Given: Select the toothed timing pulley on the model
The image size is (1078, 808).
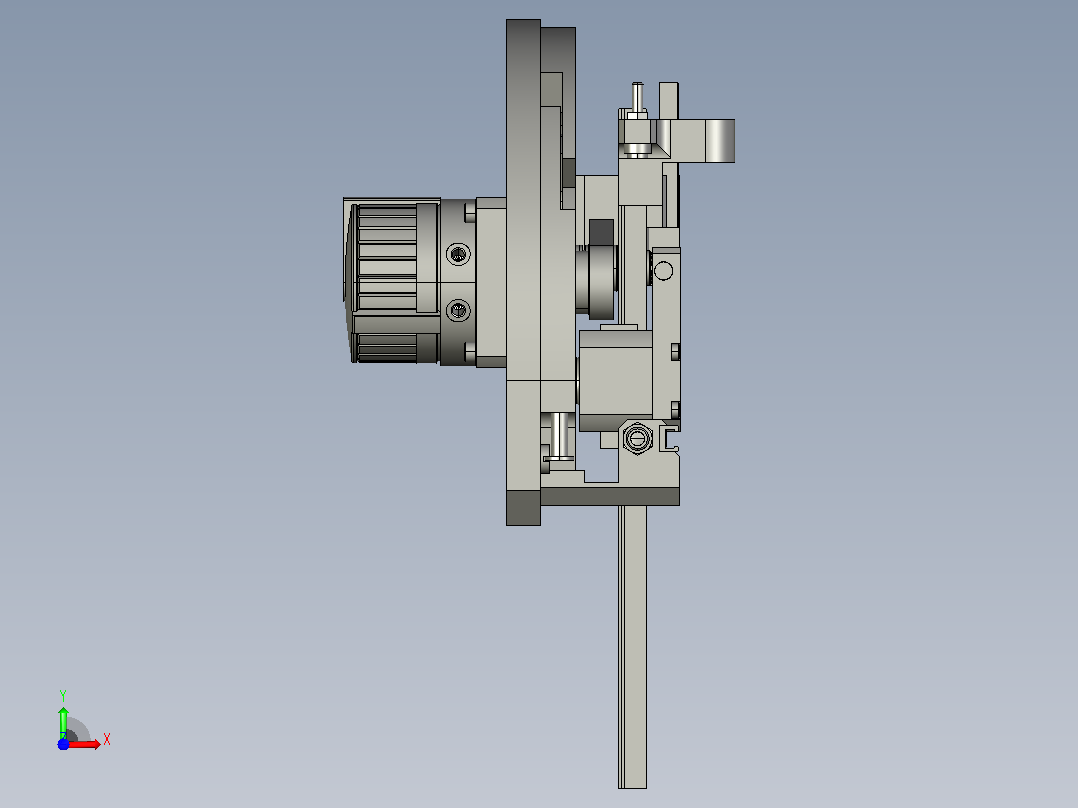Looking at the screenshot, I should (392, 282).
